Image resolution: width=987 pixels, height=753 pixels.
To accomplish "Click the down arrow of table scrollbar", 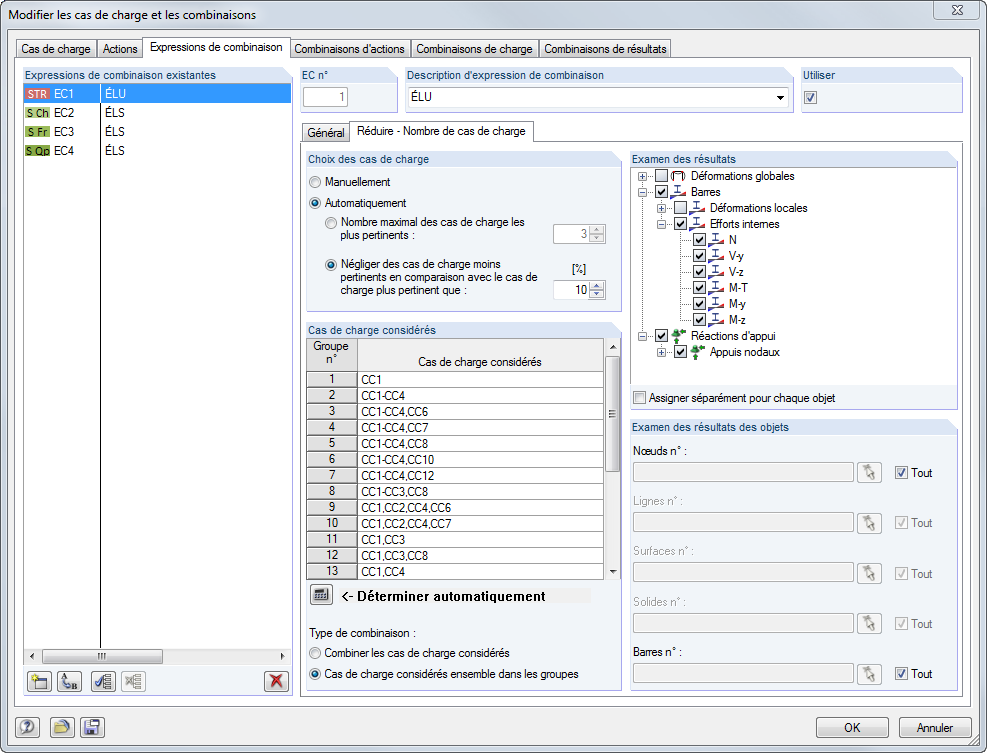I will (x=612, y=572).
